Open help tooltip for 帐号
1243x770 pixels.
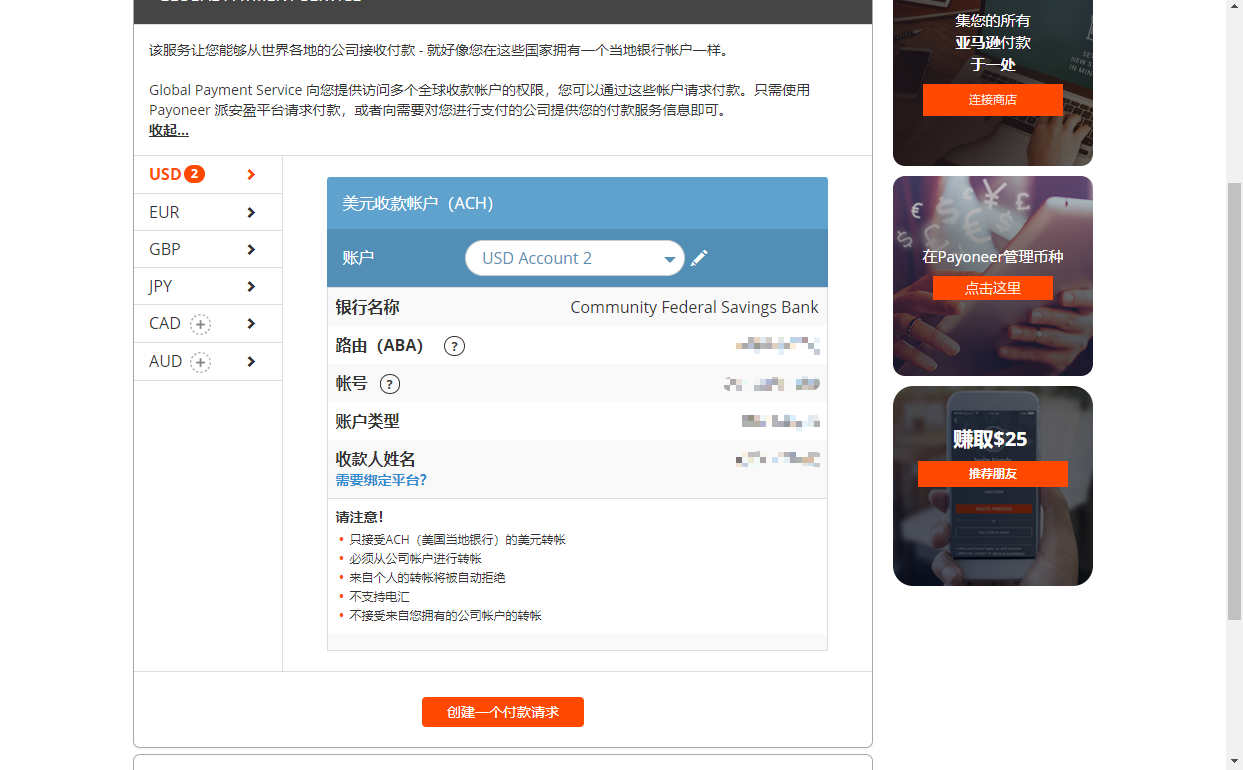[x=390, y=384]
